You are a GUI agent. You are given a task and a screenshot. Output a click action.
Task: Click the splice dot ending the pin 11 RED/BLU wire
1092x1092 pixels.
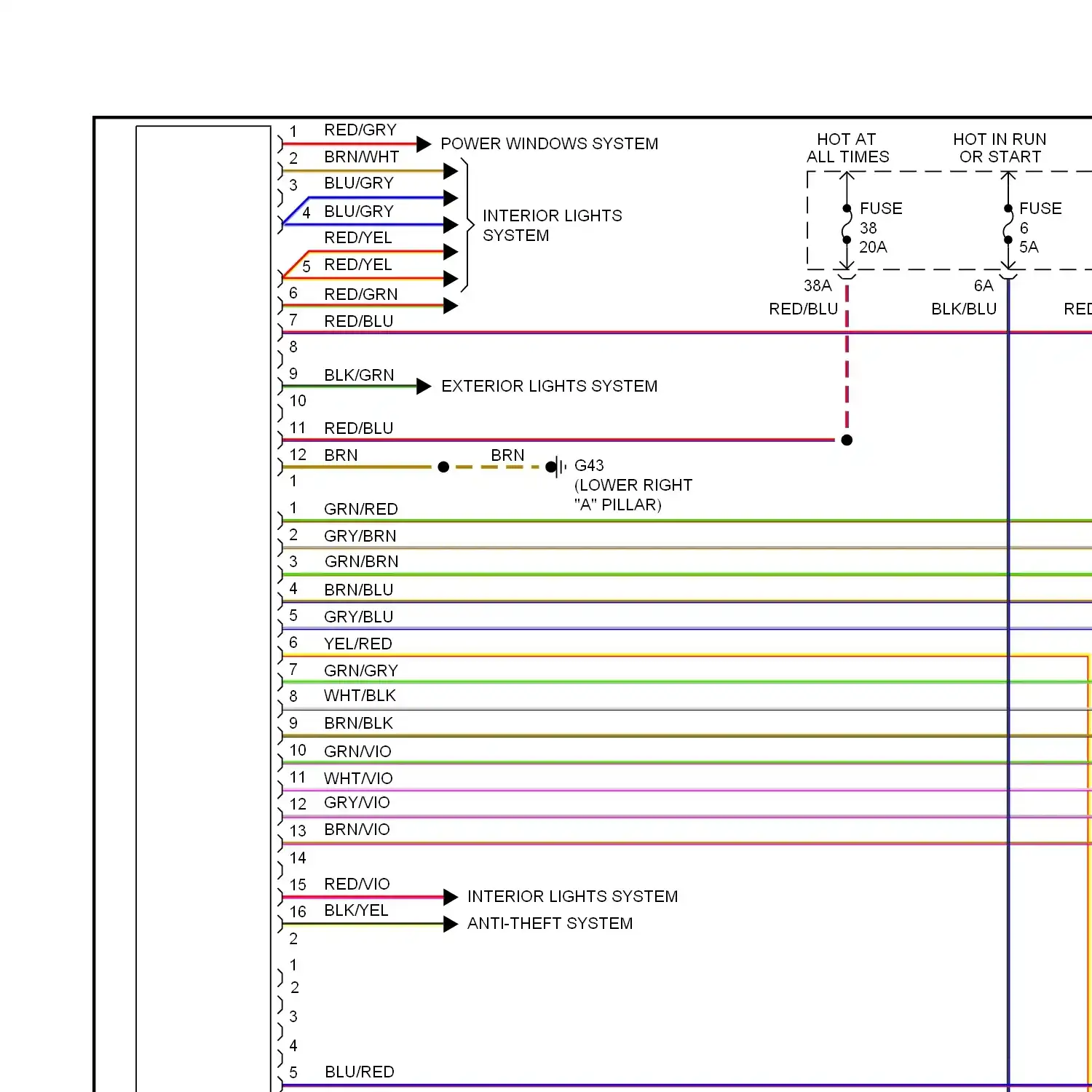[x=847, y=440]
